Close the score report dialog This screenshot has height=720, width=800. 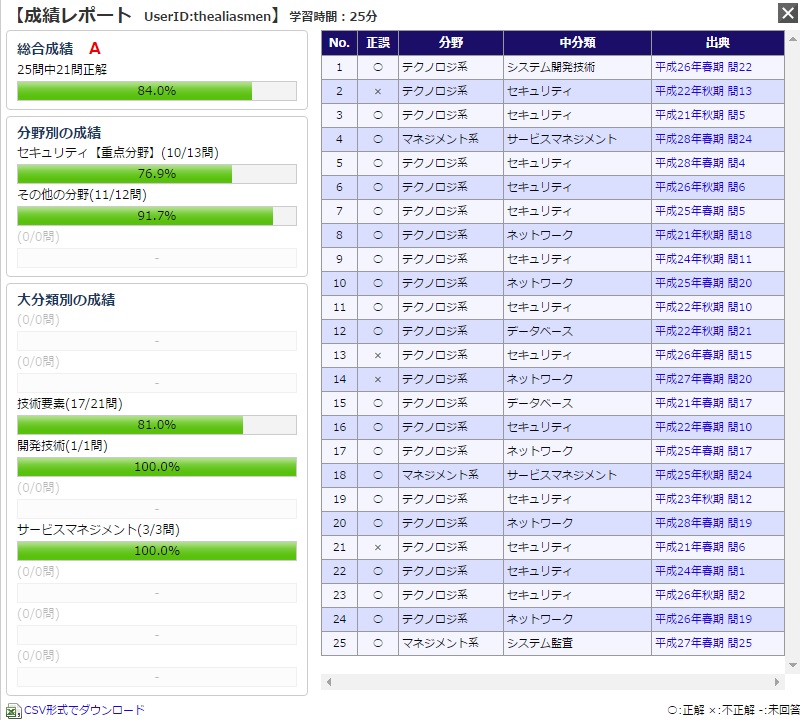pyautogui.click(x=788, y=13)
